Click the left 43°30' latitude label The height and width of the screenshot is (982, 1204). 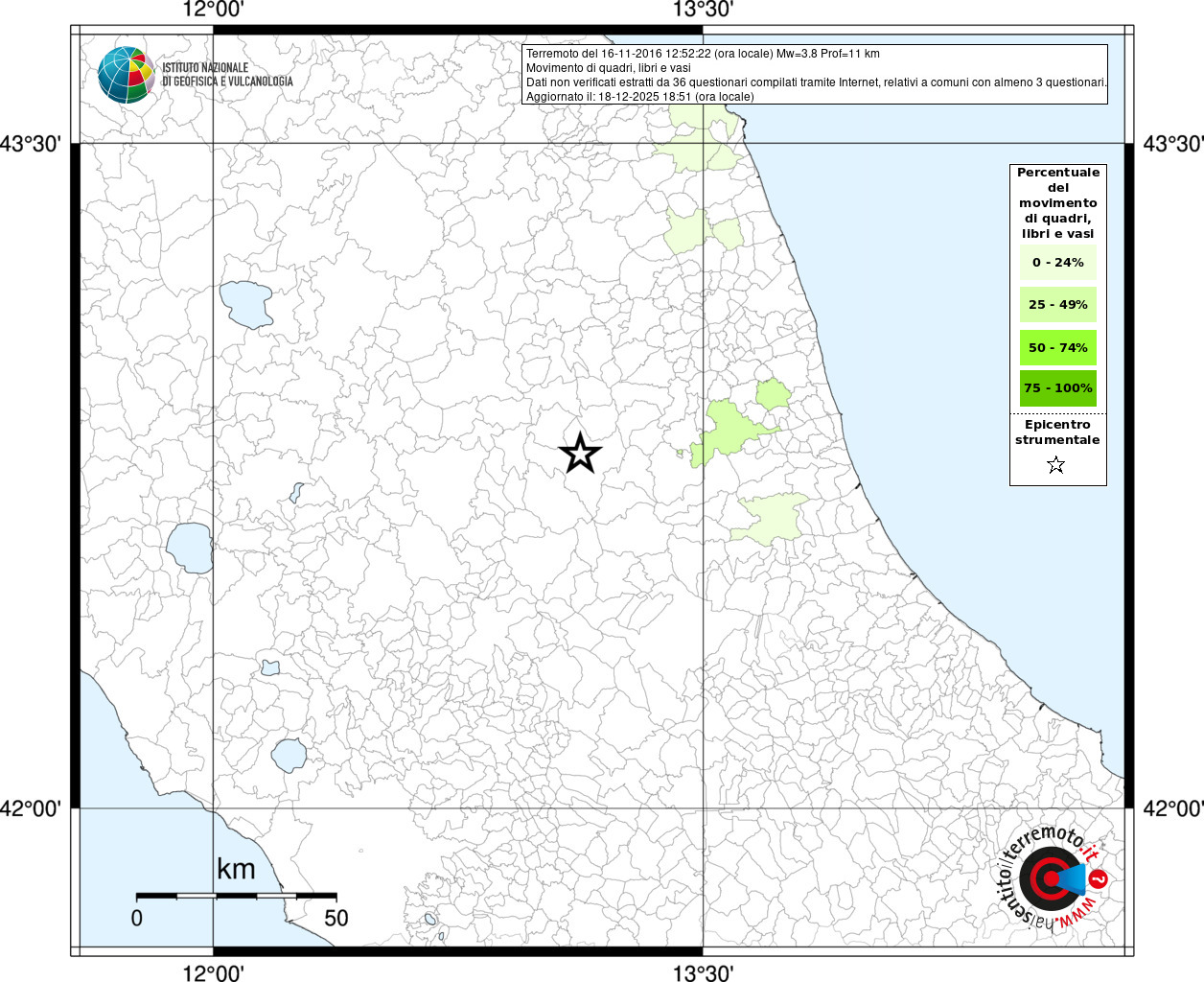pyautogui.click(x=31, y=144)
